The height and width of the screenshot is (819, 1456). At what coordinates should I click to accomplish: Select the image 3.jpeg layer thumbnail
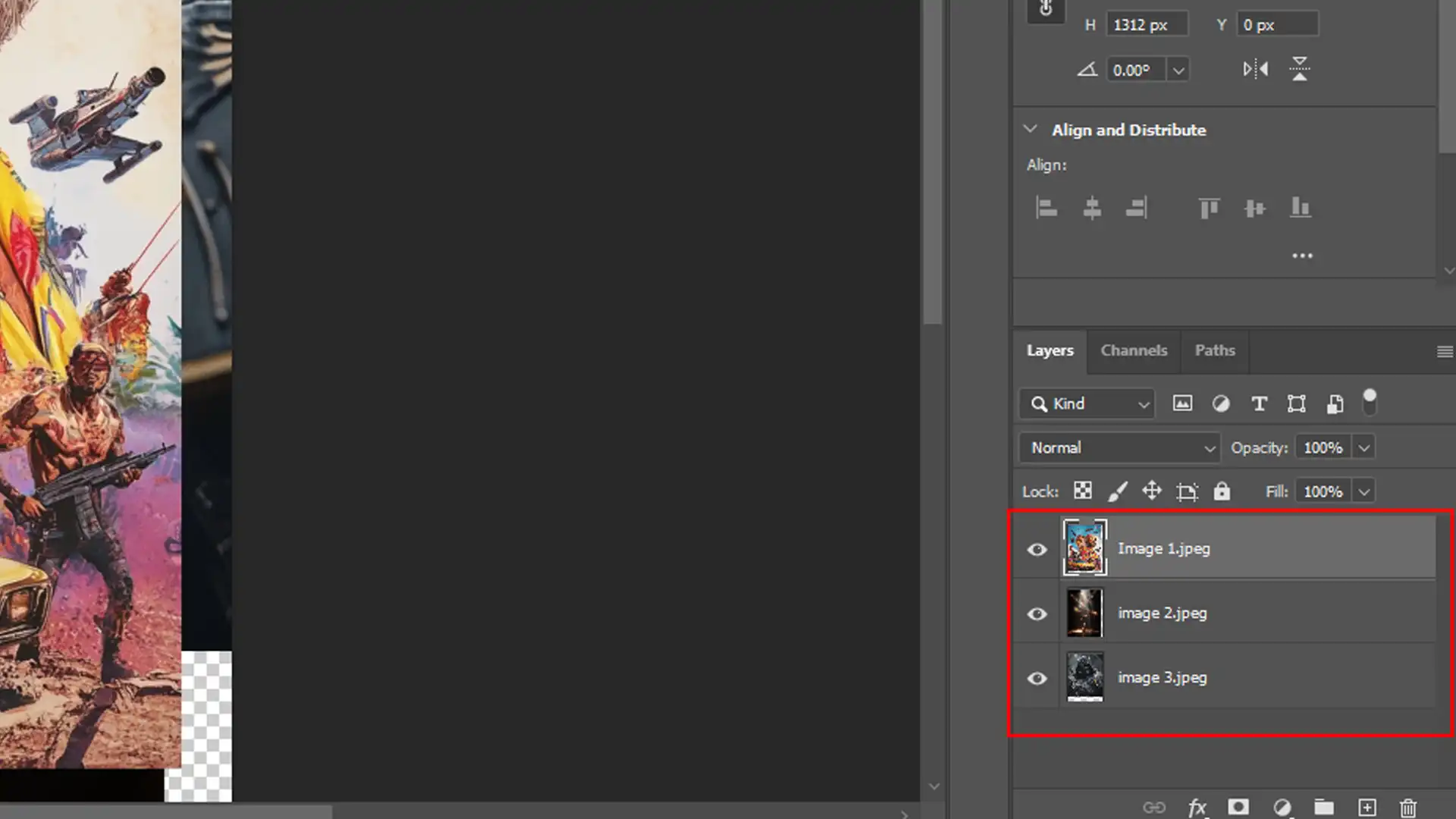click(1084, 677)
